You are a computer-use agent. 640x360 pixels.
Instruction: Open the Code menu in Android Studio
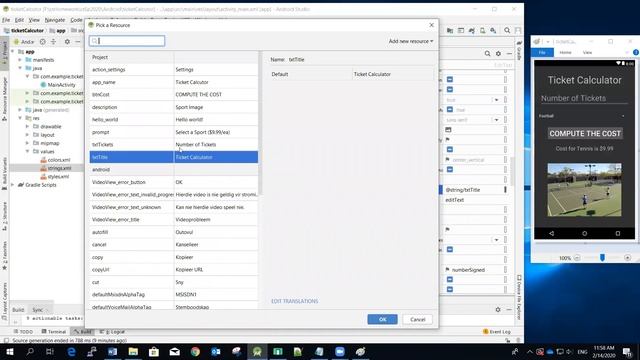(76, 20)
